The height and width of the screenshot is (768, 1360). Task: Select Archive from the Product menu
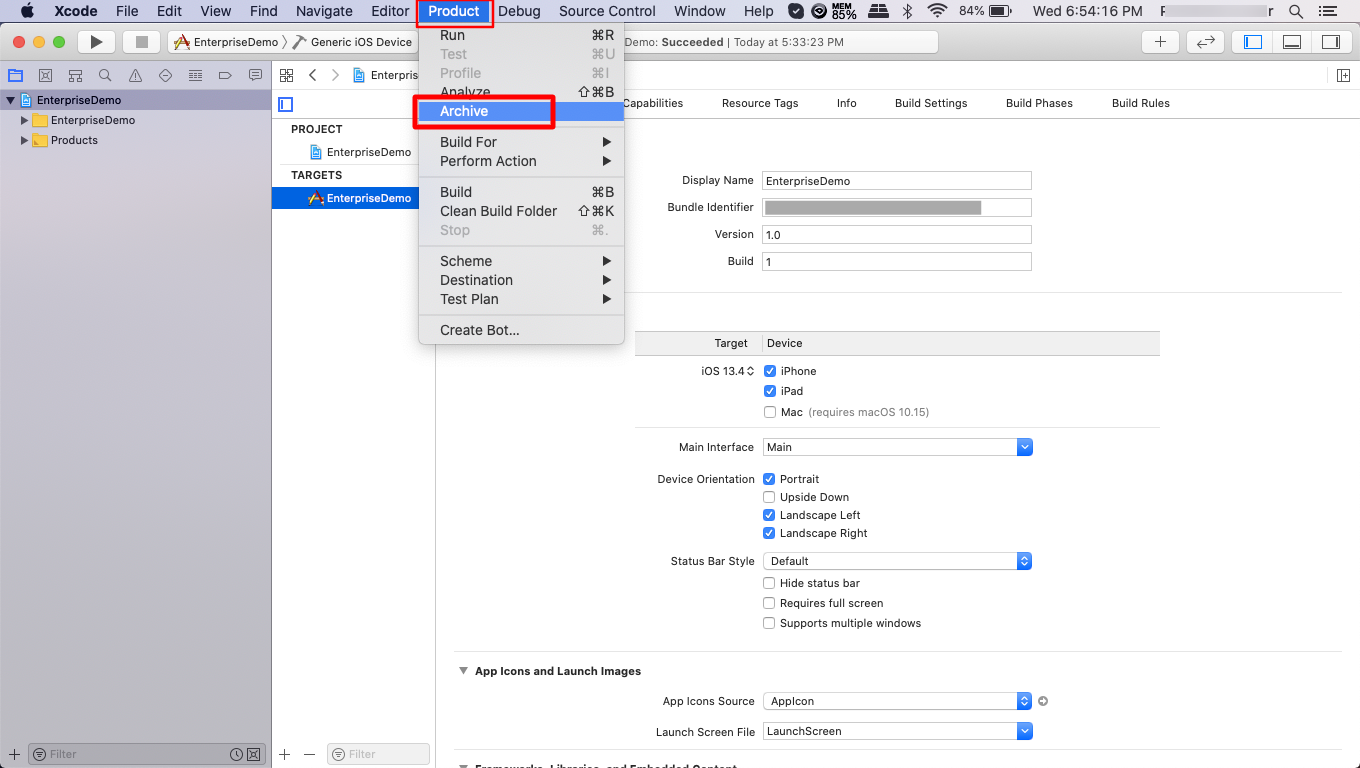click(x=521, y=111)
